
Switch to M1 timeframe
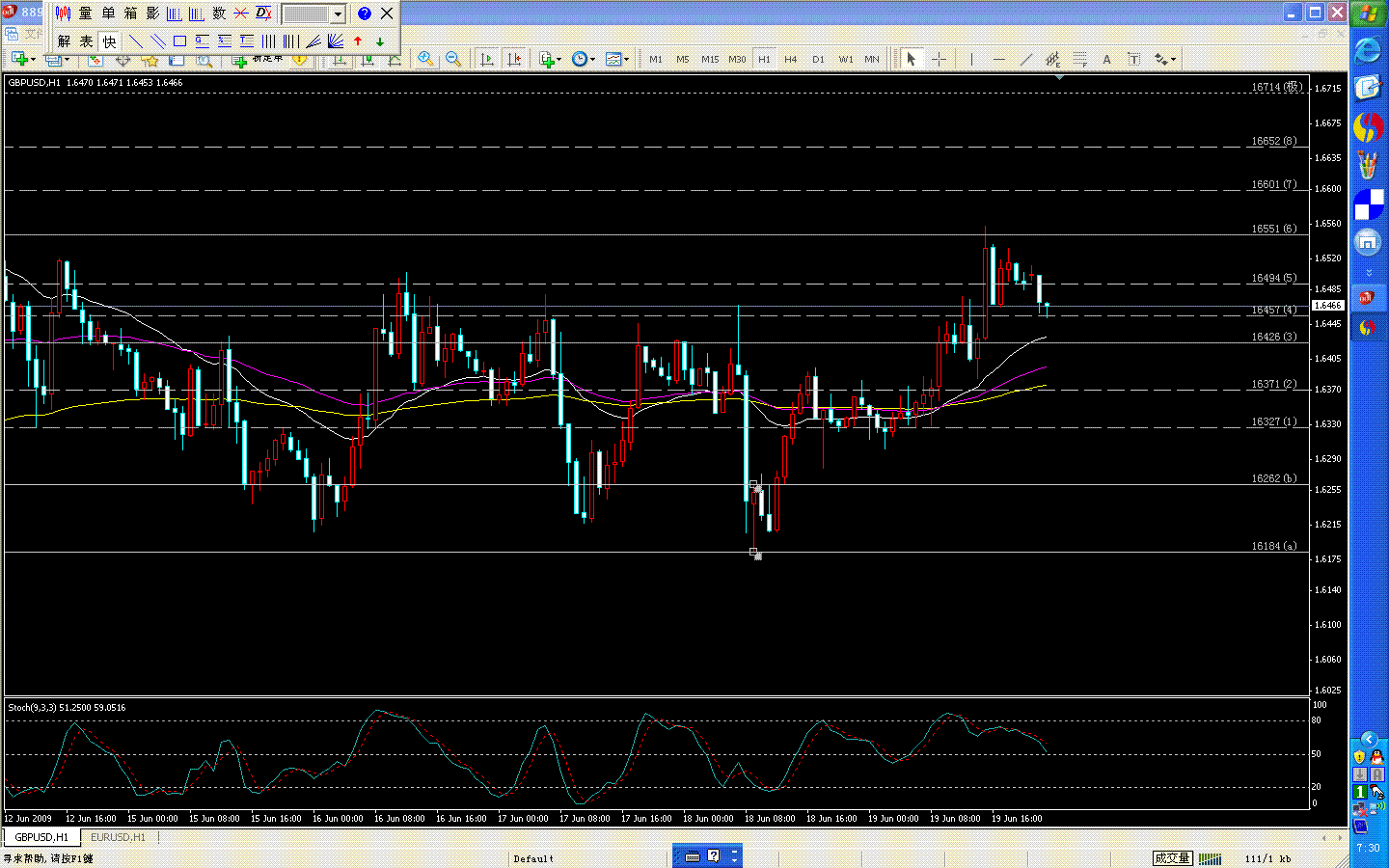point(656,59)
